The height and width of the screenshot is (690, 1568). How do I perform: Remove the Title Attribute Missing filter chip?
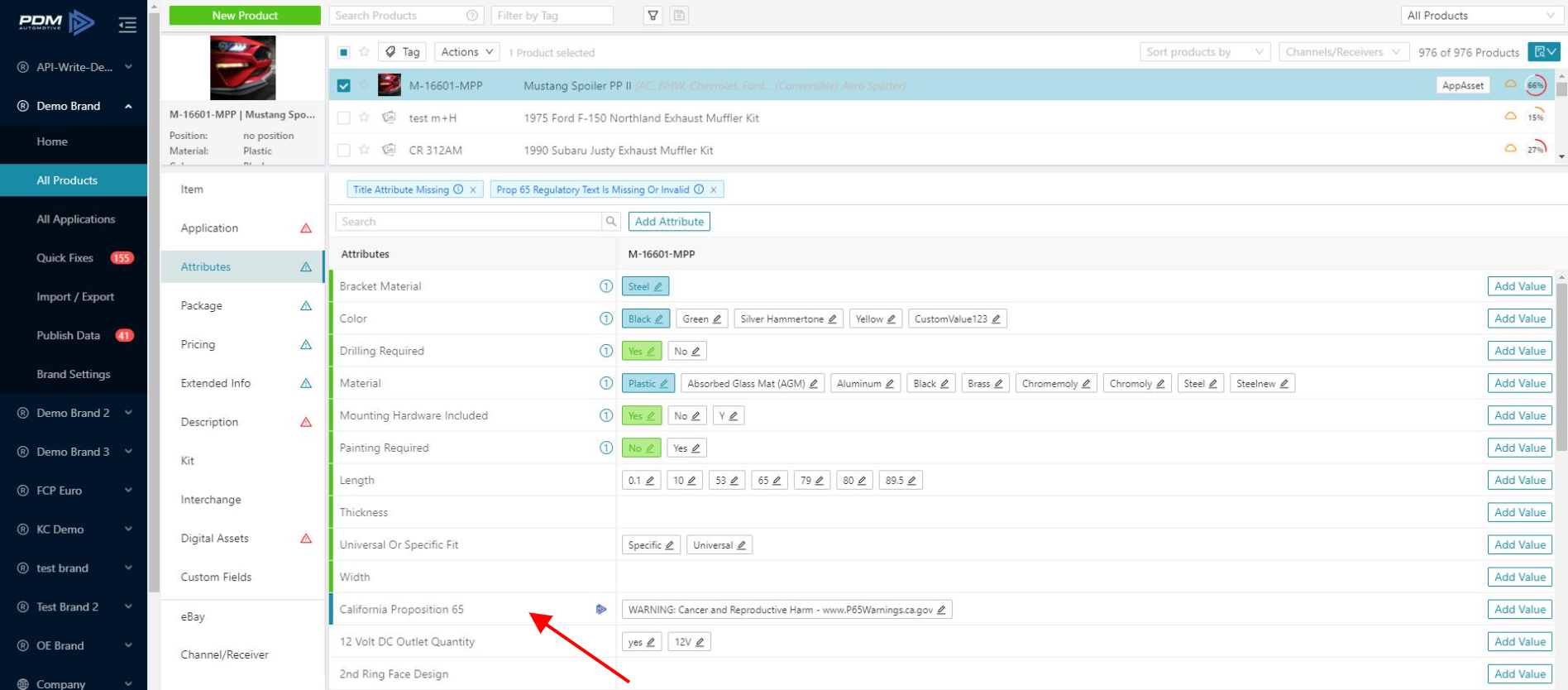(473, 189)
